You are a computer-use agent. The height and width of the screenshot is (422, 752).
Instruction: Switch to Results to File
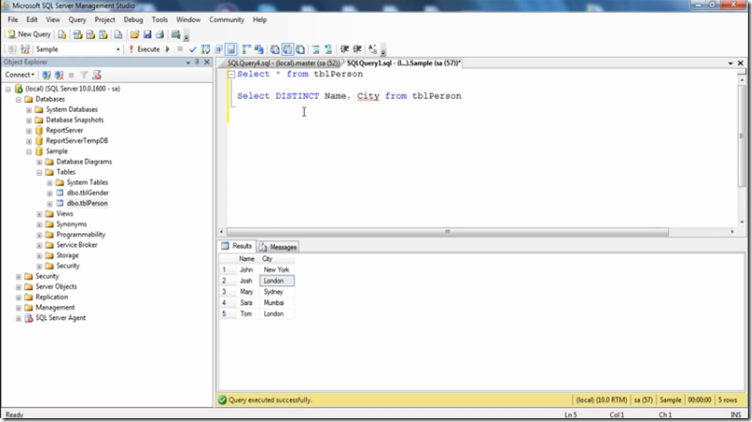300,49
